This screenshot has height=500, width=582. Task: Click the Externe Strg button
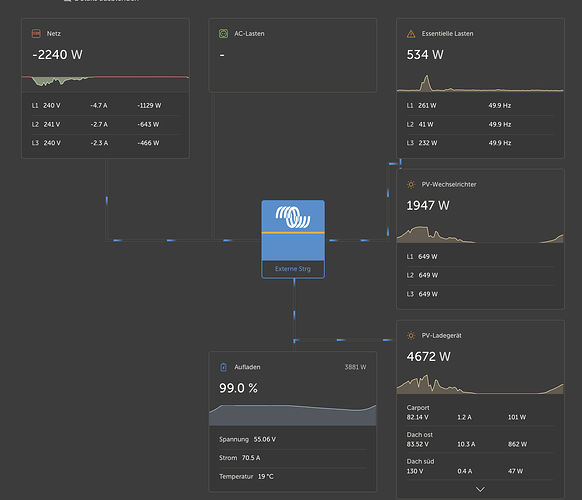click(293, 269)
